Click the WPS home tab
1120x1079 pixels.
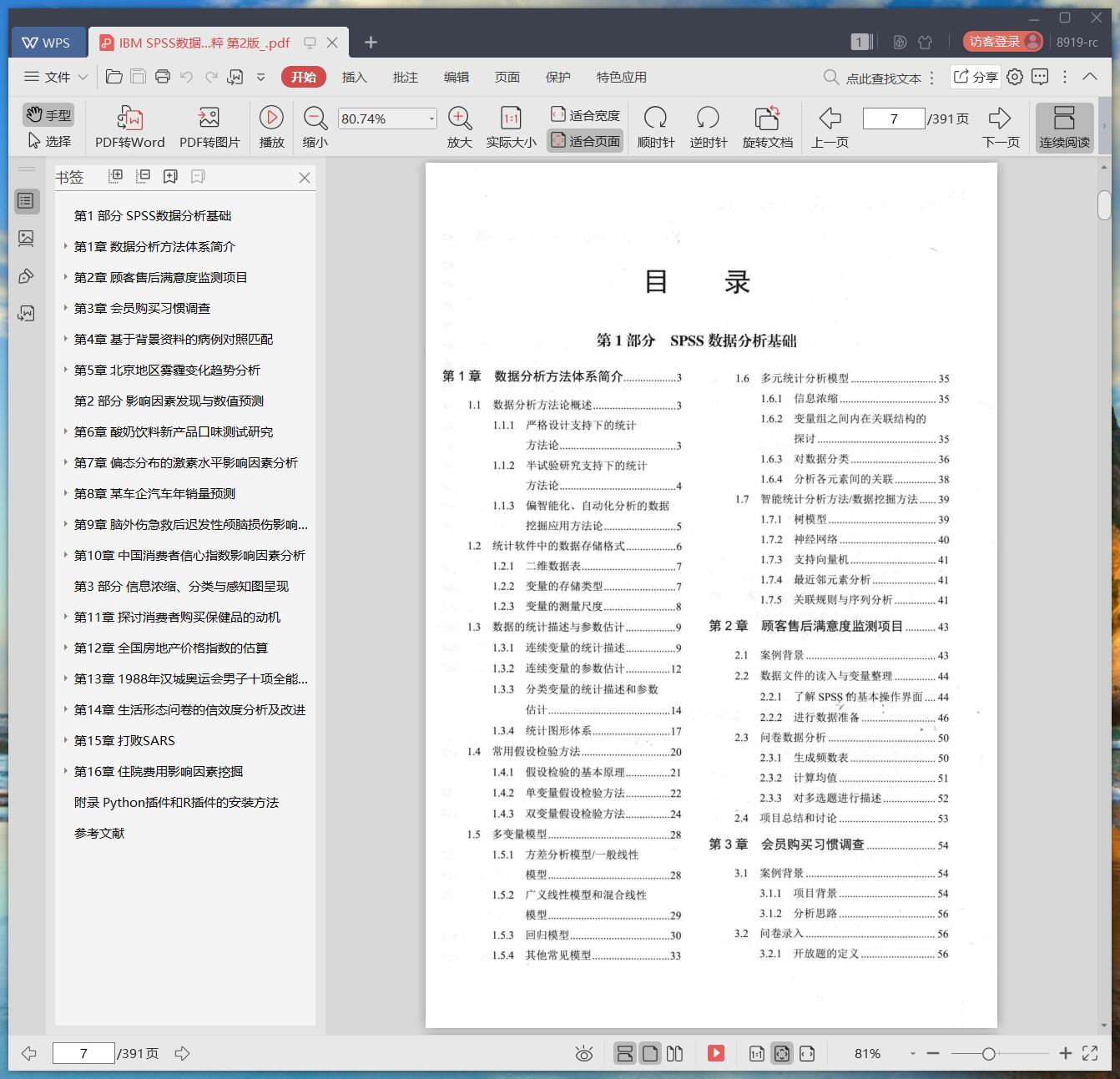[47, 43]
